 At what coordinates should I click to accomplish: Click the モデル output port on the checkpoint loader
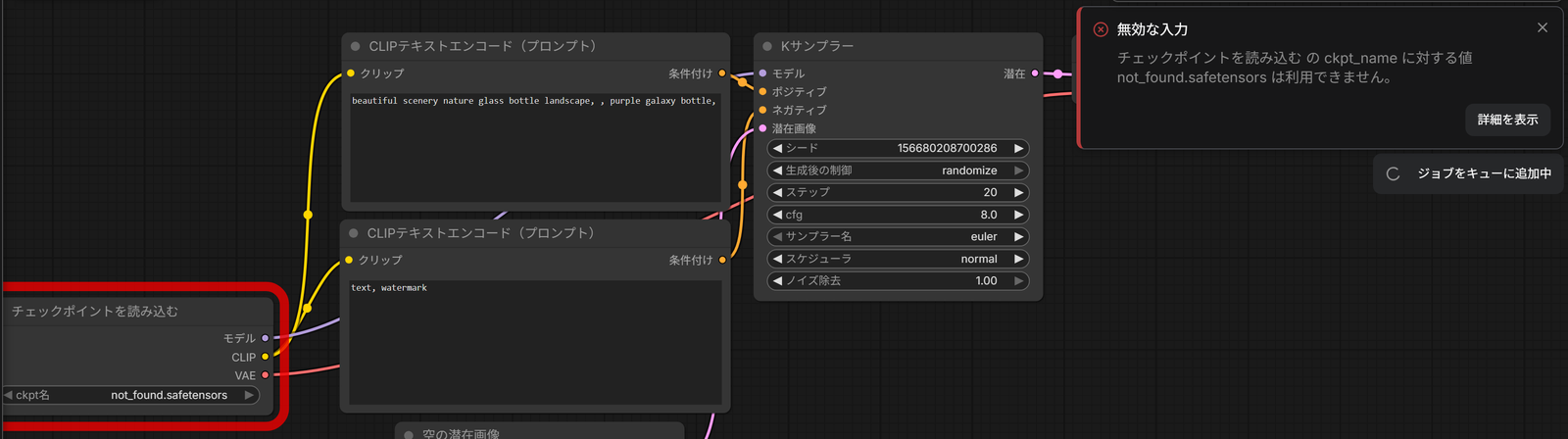click(x=265, y=338)
